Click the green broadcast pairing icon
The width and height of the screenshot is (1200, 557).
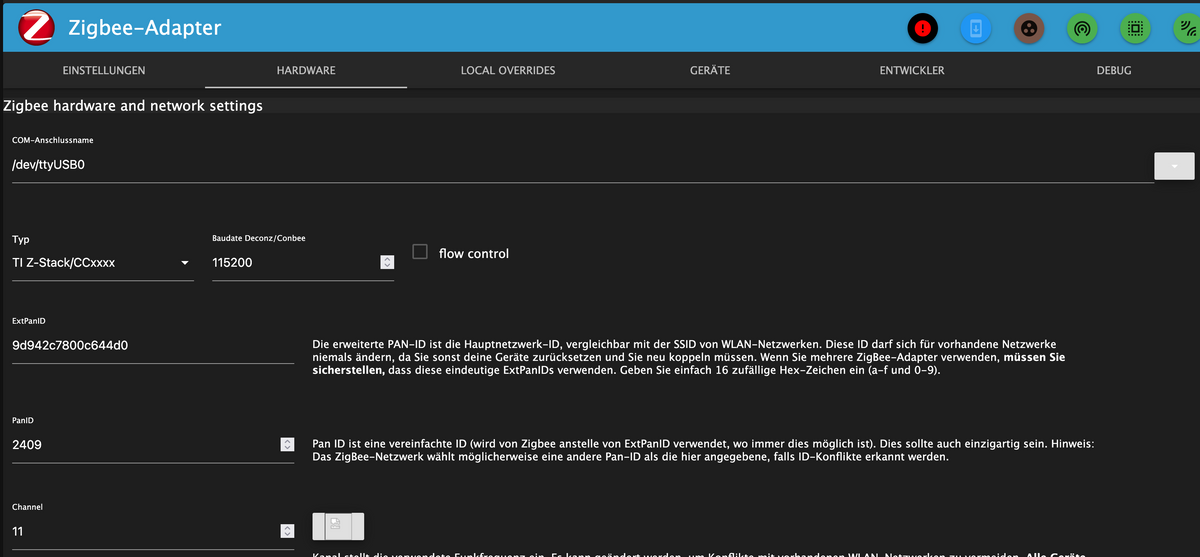pos(1082,29)
